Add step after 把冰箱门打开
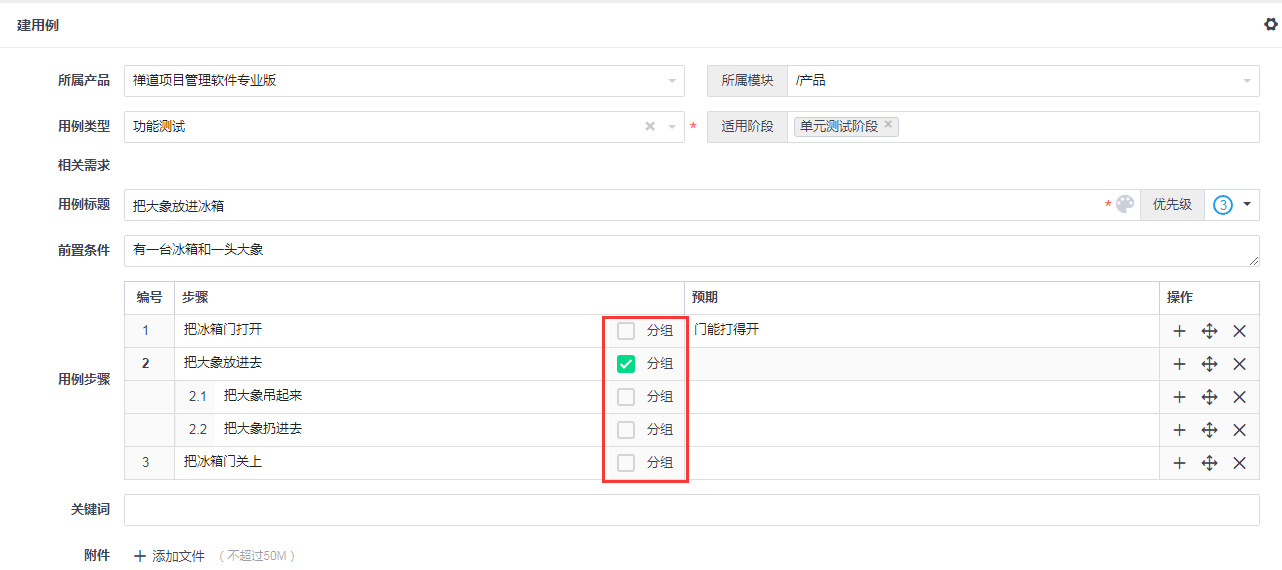Viewport: 1282px width, 570px height. pyautogui.click(x=1179, y=331)
